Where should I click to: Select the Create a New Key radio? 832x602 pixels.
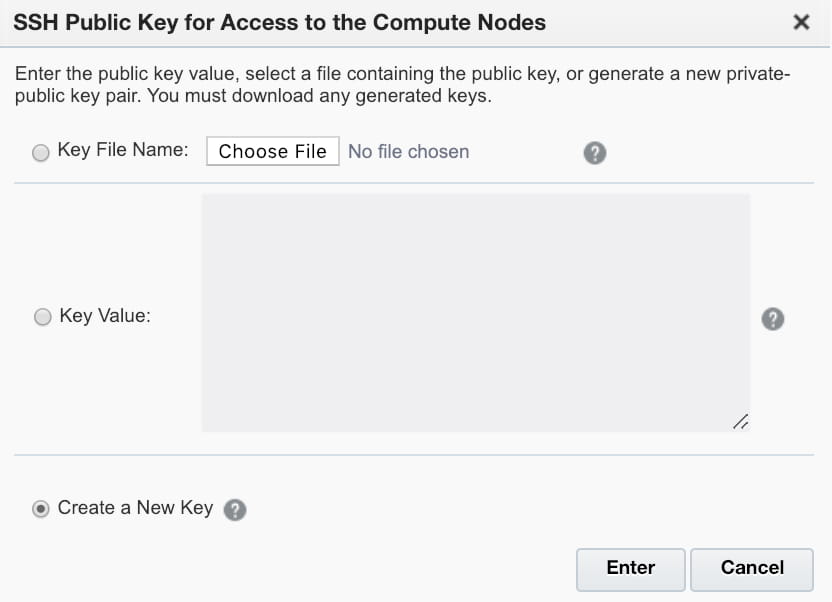point(41,509)
